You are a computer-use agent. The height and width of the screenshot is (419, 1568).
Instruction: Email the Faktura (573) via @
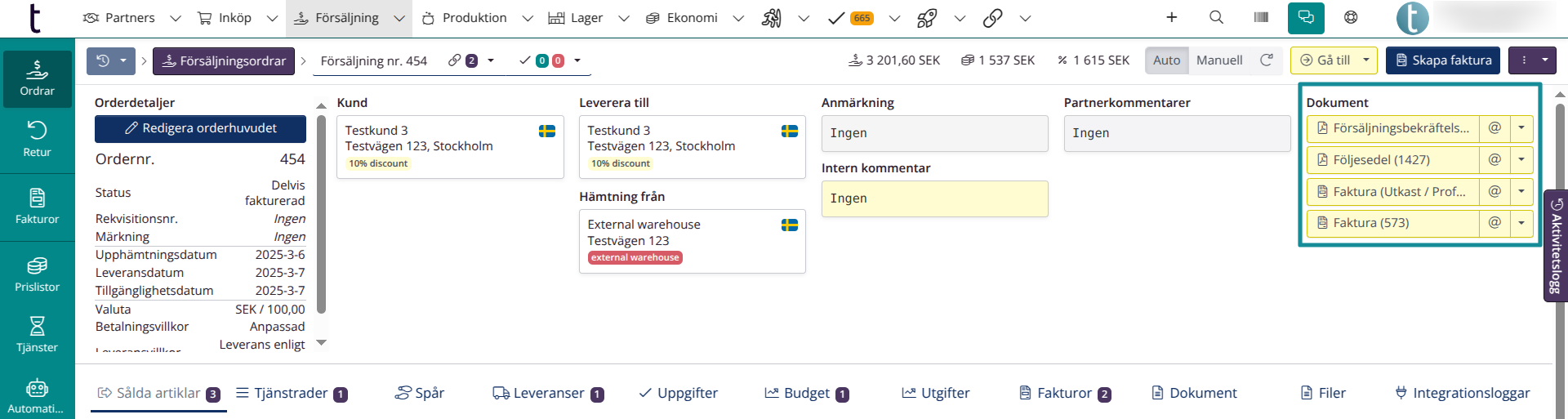click(x=1494, y=223)
